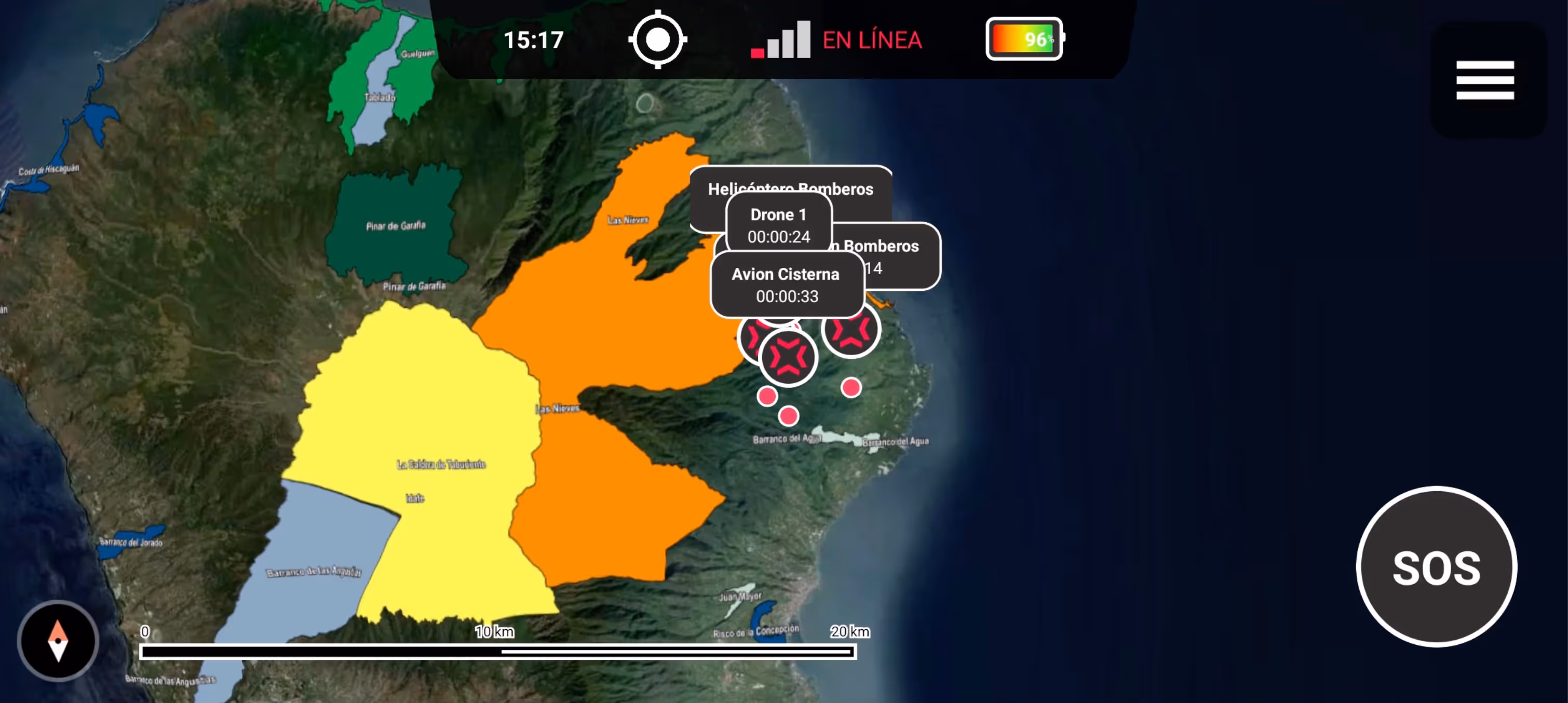Tap the signal strength bars icon
Viewport: 1568px width, 703px height.
click(781, 39)
